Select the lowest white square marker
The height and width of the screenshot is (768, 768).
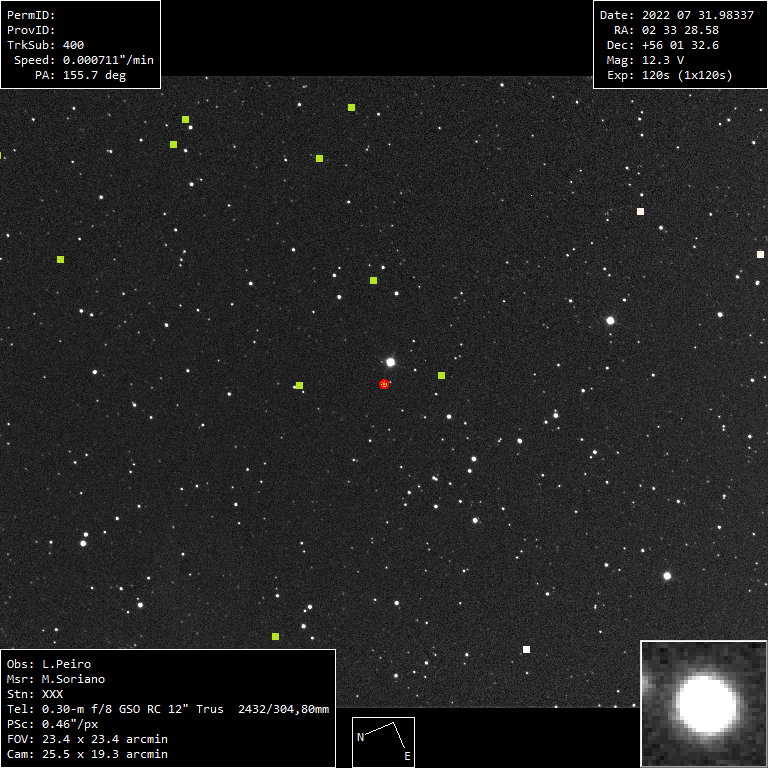coord(526,649)
